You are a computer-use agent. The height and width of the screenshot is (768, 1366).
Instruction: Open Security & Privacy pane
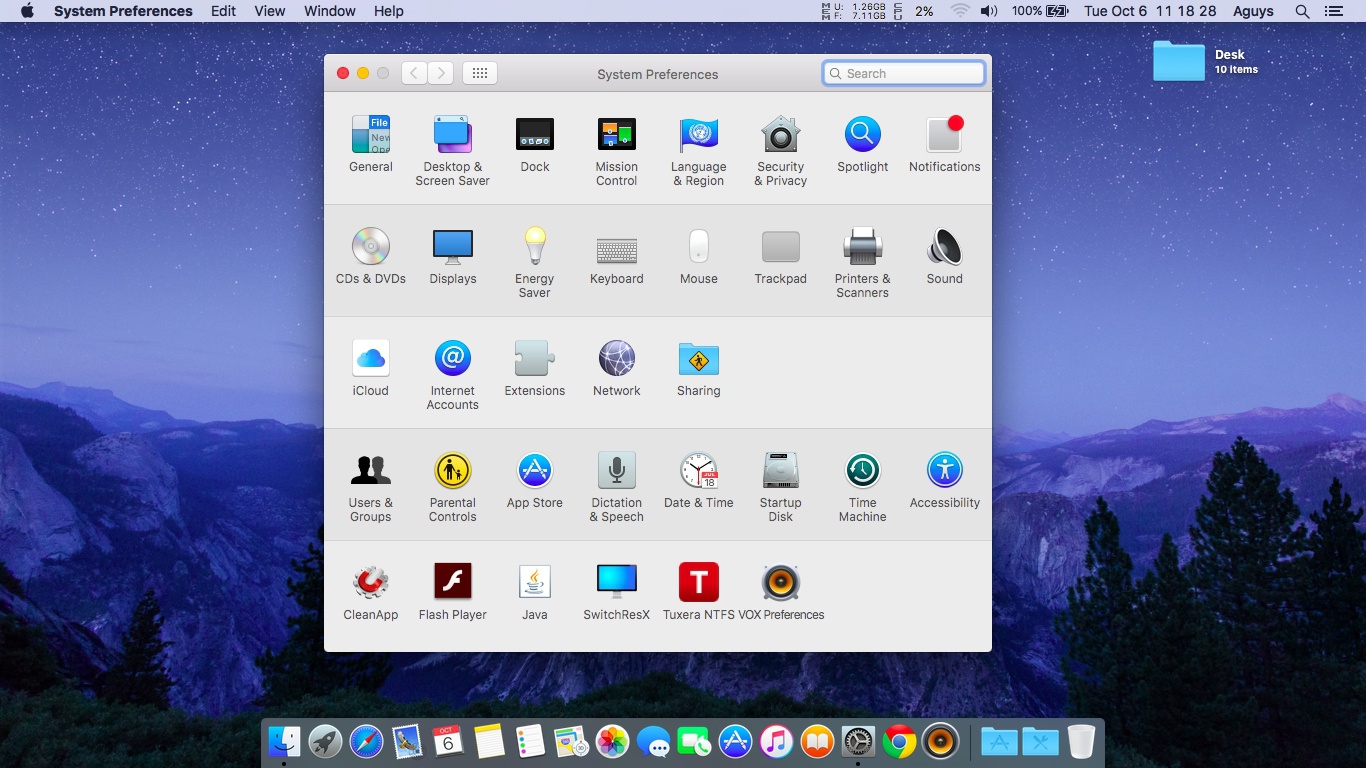coord(781,151)
